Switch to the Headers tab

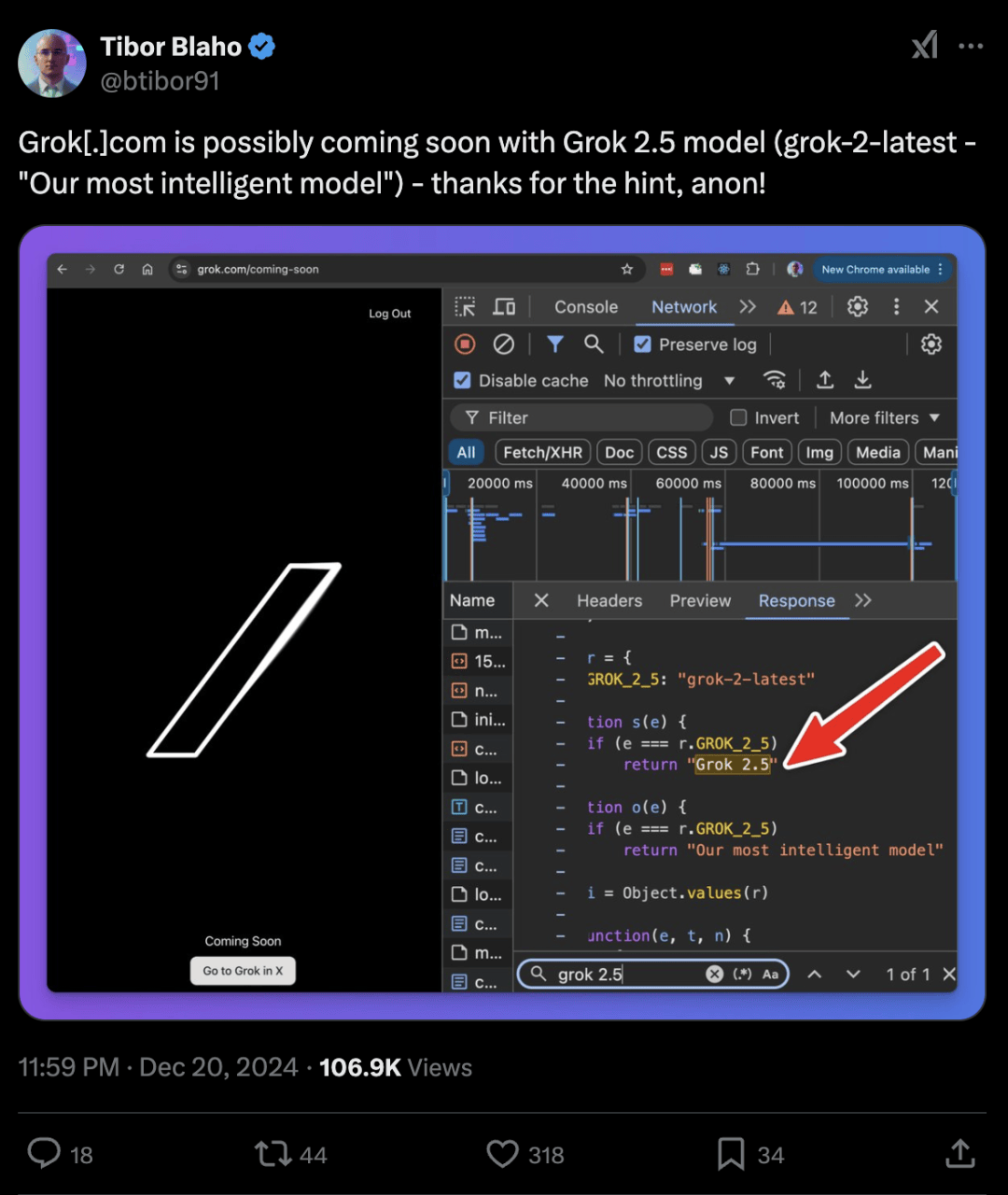pos(609,600)
